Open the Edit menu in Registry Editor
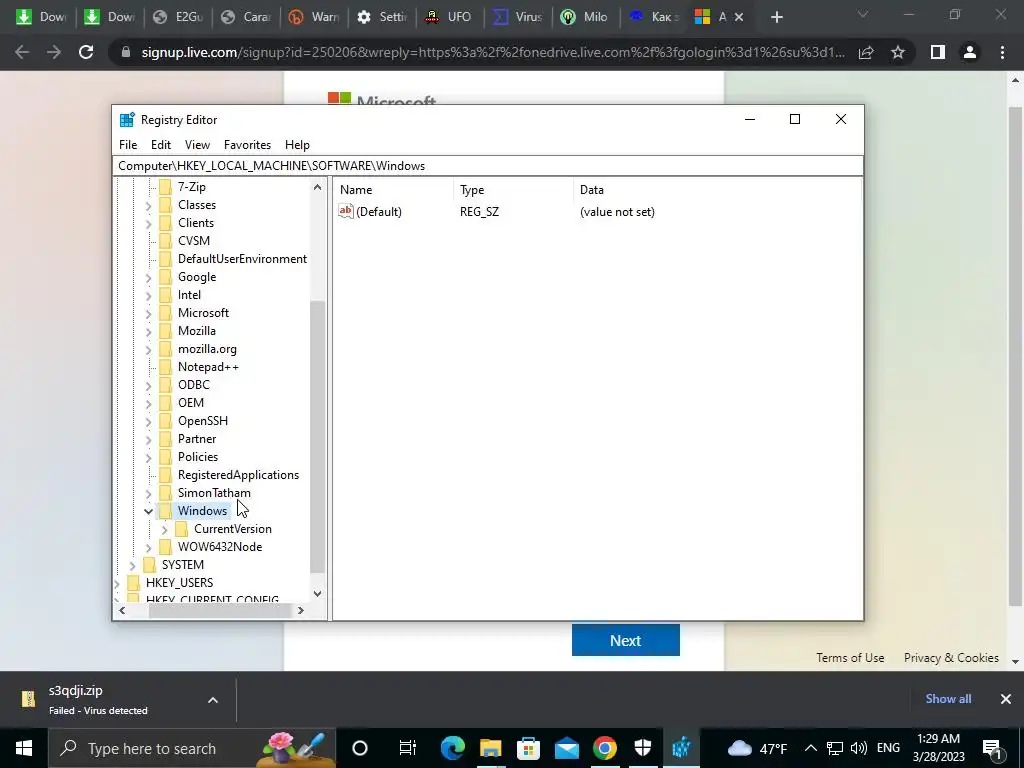 click(161, 145)
